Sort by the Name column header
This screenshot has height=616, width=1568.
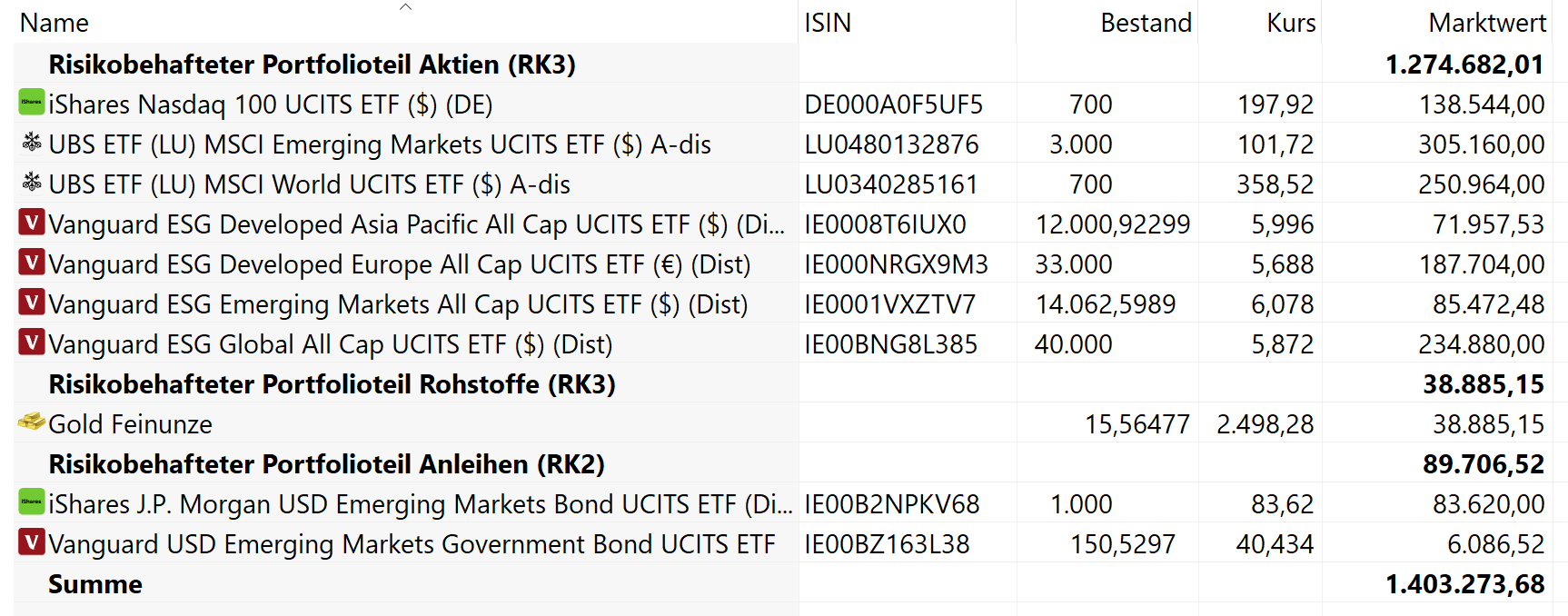(x=55, y=23)
